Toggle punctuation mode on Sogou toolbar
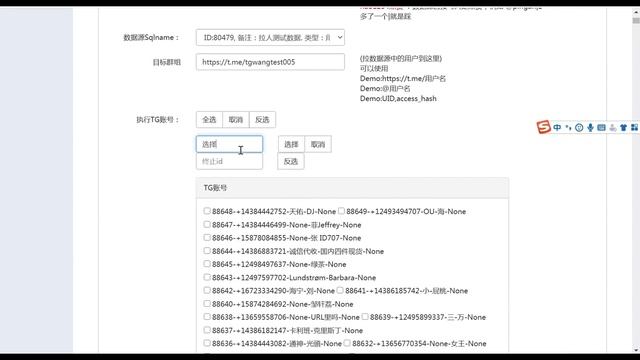640x360 pixels. pyautogui.click(x=568, y=128)
